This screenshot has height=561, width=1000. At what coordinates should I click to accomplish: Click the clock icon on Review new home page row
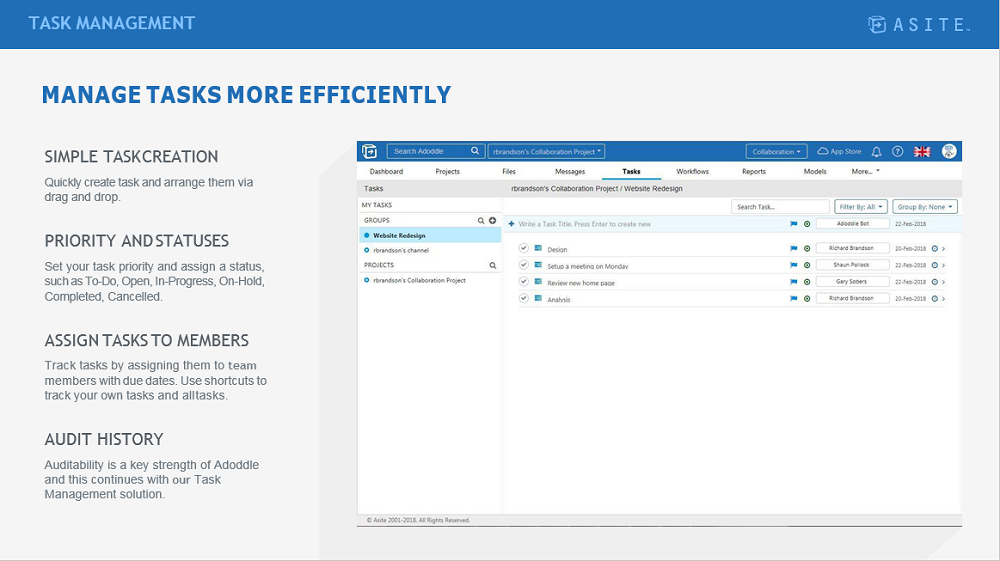click(935, 282)
